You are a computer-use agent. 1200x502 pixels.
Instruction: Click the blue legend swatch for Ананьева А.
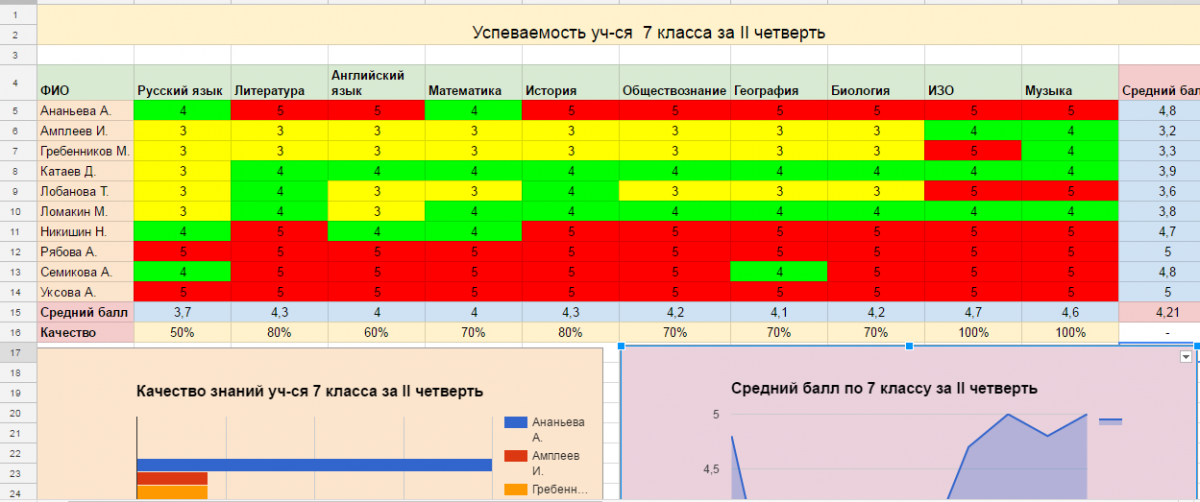514,422
